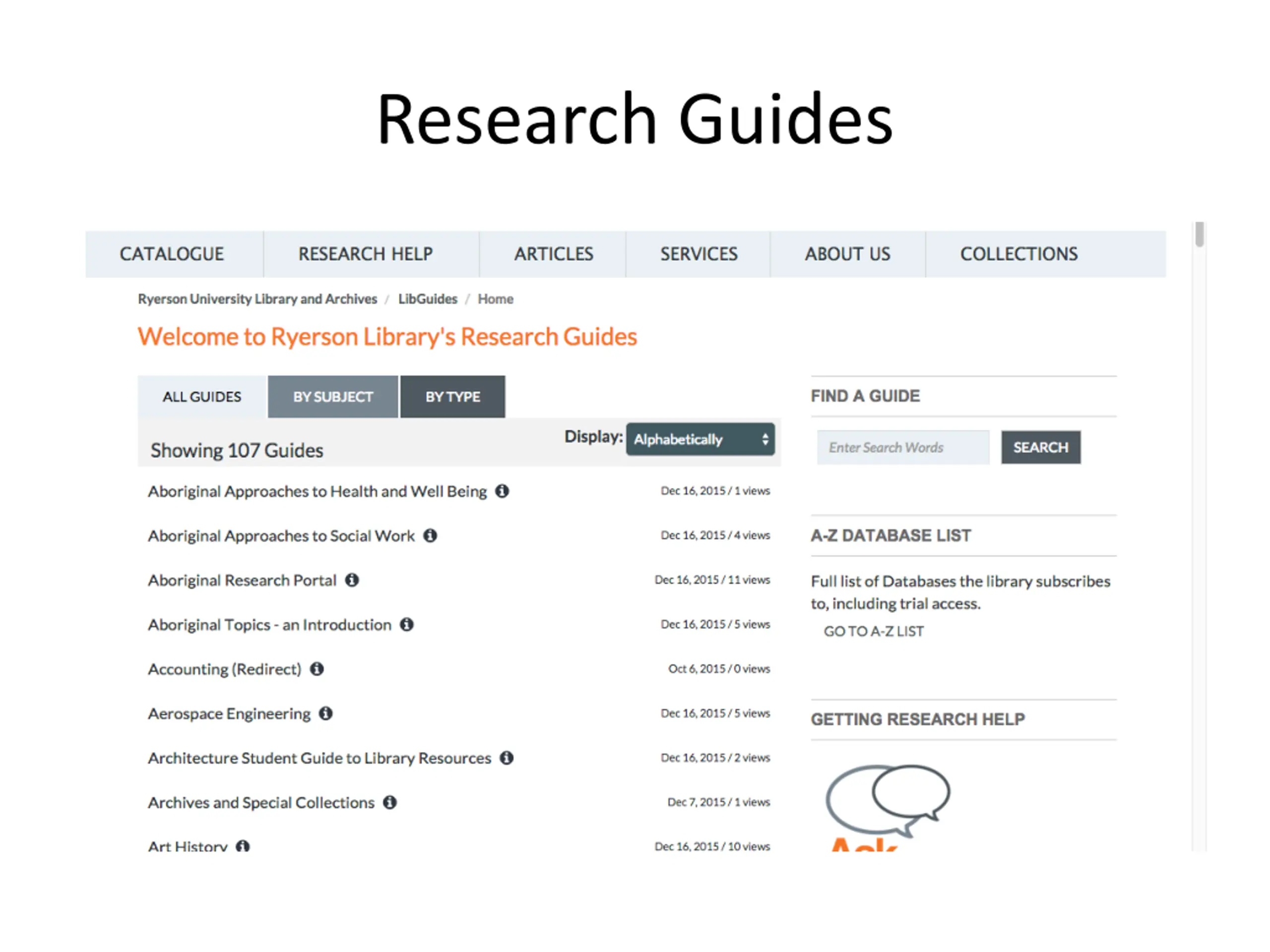Open Archives and Special Collections guide
Screen dimensions: 1270x952
pos(261,803)
